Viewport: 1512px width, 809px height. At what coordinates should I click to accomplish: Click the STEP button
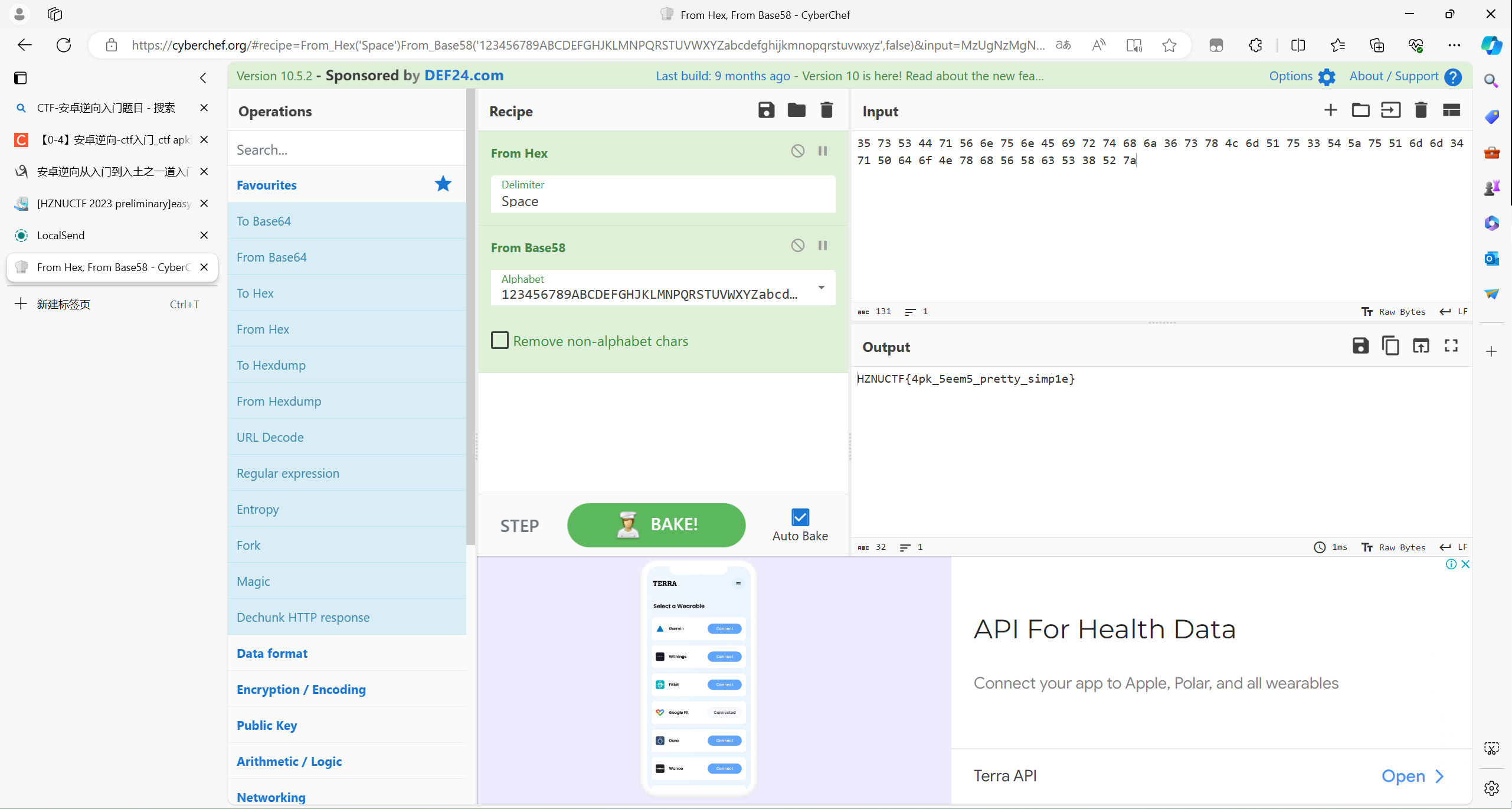point(519,526)
